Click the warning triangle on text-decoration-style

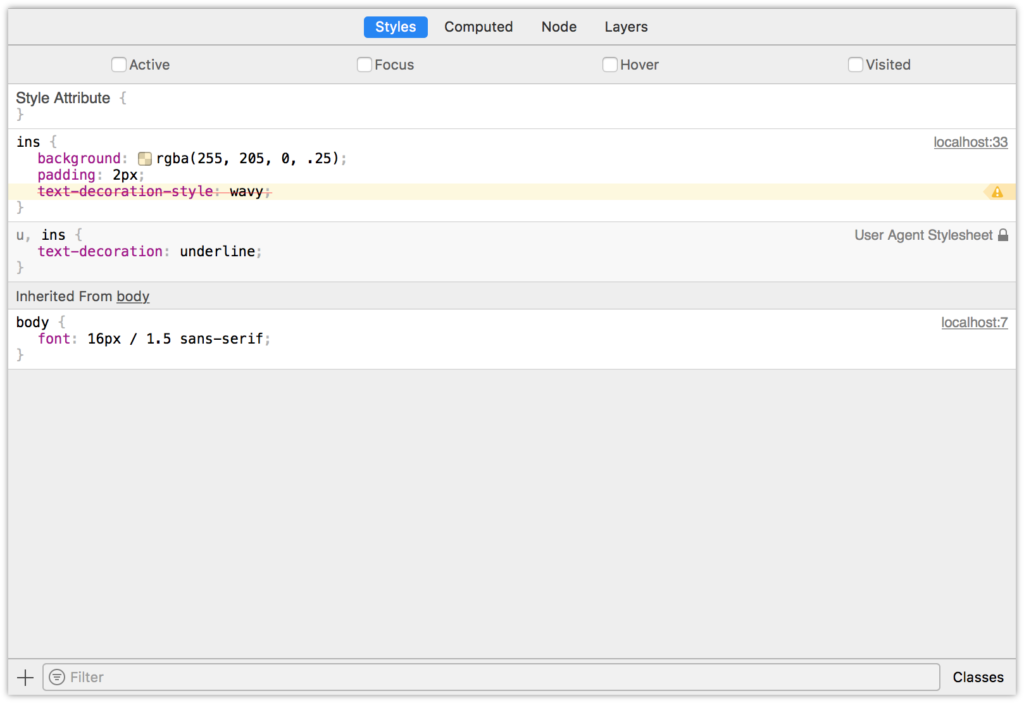point(997,192)
